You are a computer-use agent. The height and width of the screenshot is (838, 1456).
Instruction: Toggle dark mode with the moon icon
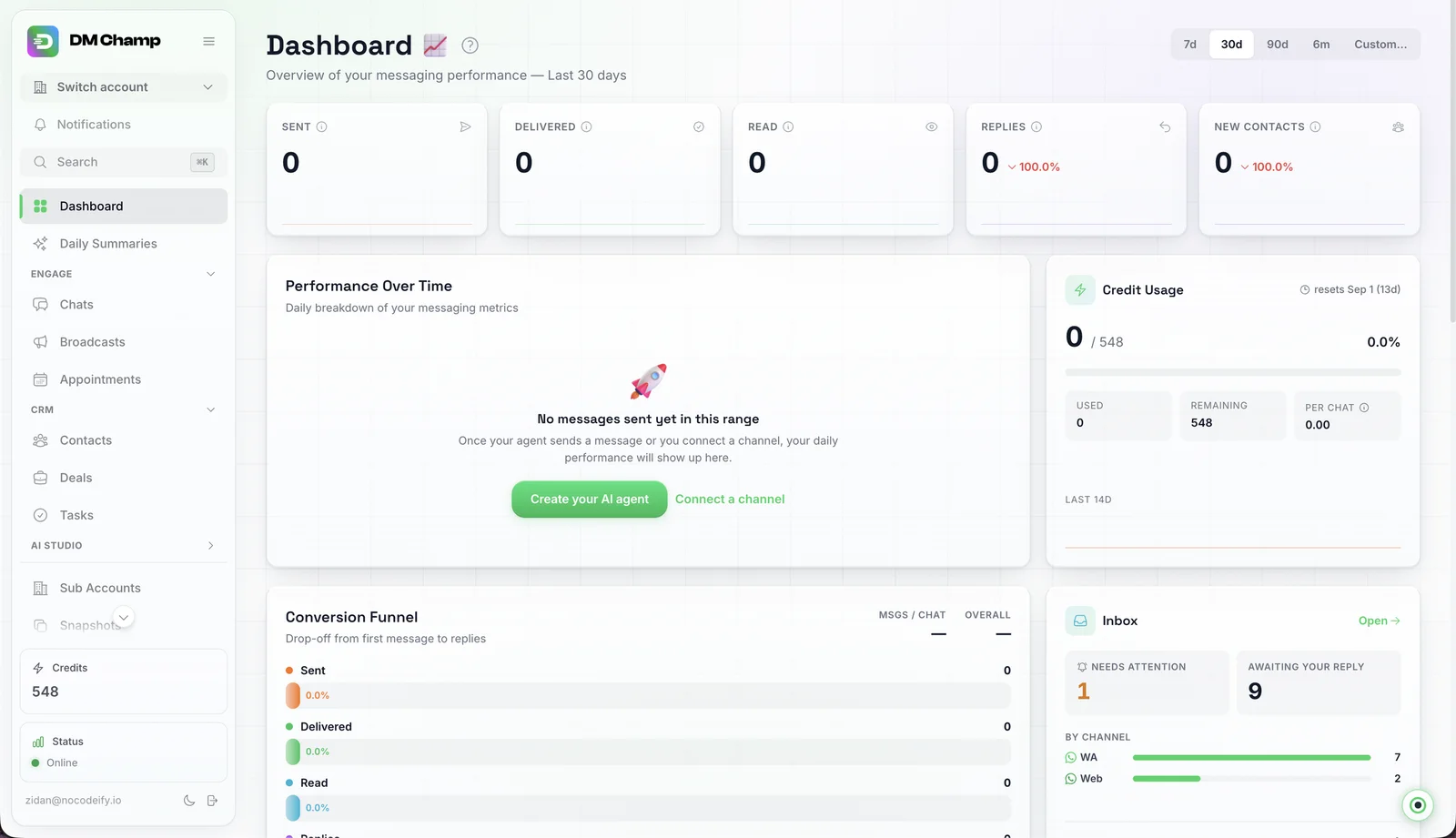[189, 801]
